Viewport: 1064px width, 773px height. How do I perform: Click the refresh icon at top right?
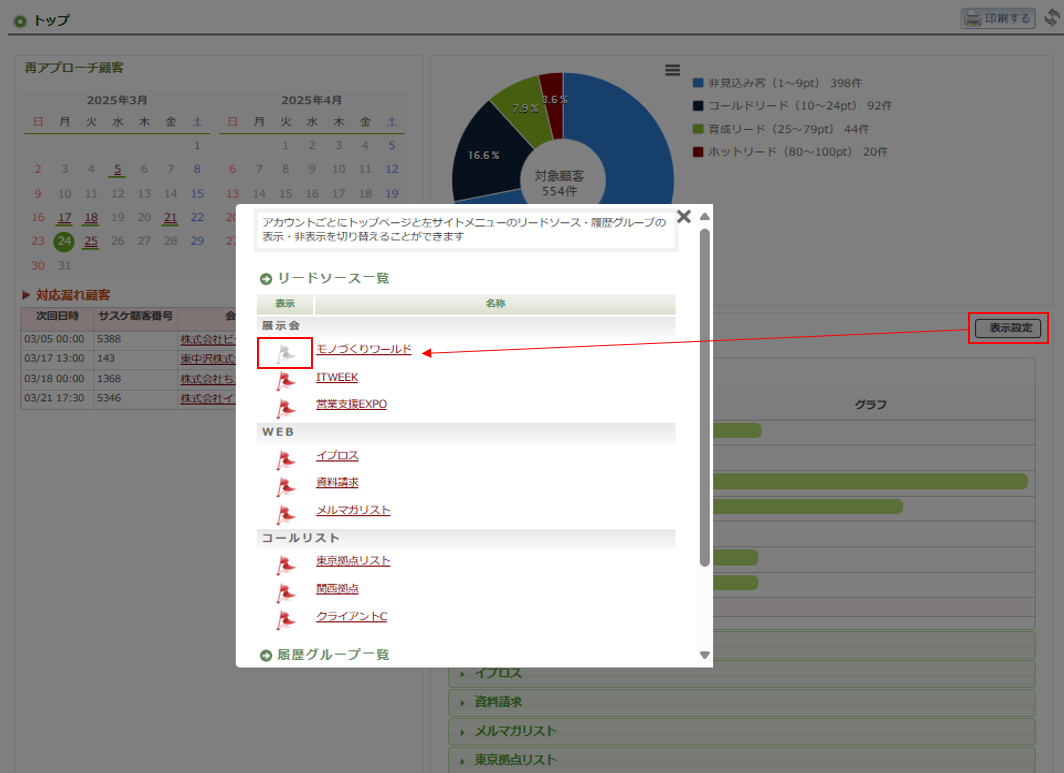point(1052,18)
